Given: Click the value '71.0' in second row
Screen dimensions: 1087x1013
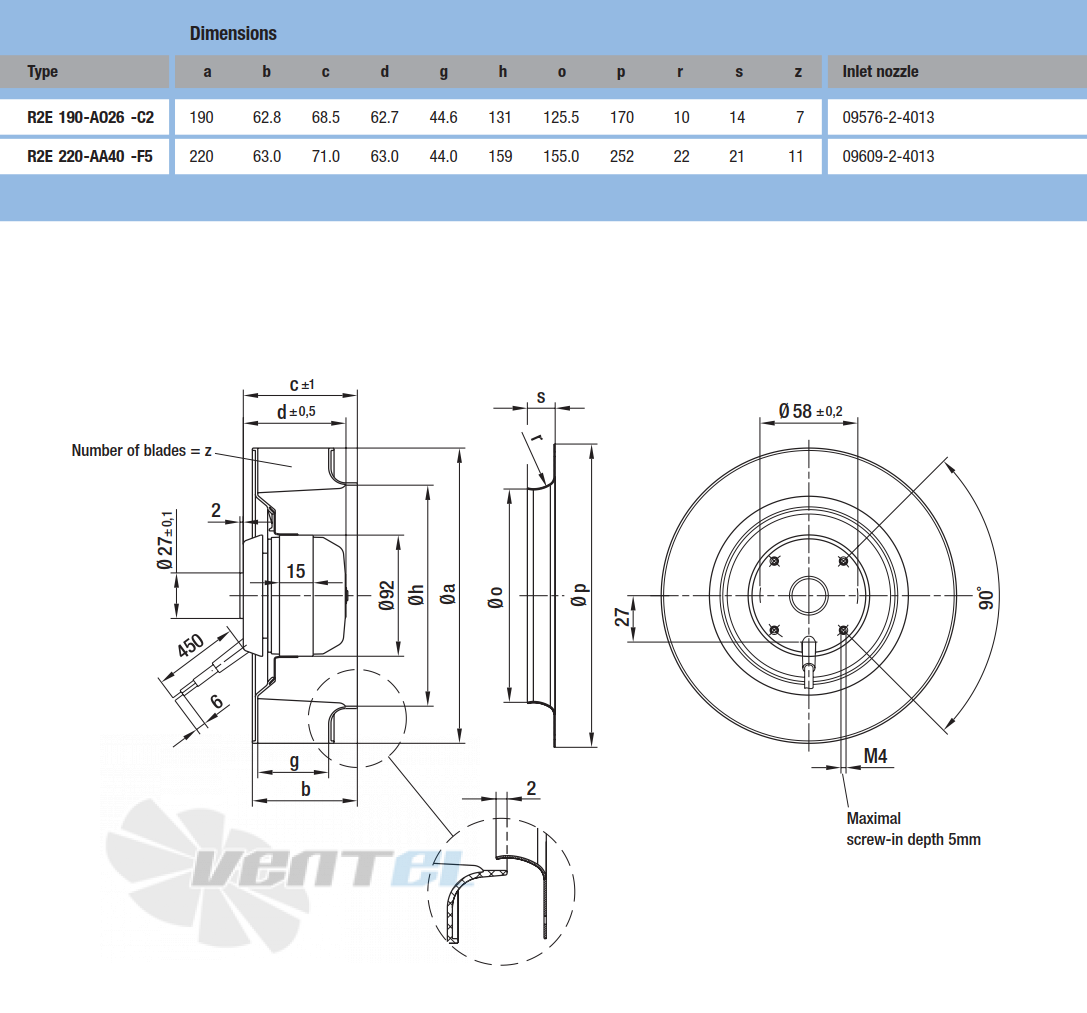Looking at the screenshot, I should coord(326,156).
